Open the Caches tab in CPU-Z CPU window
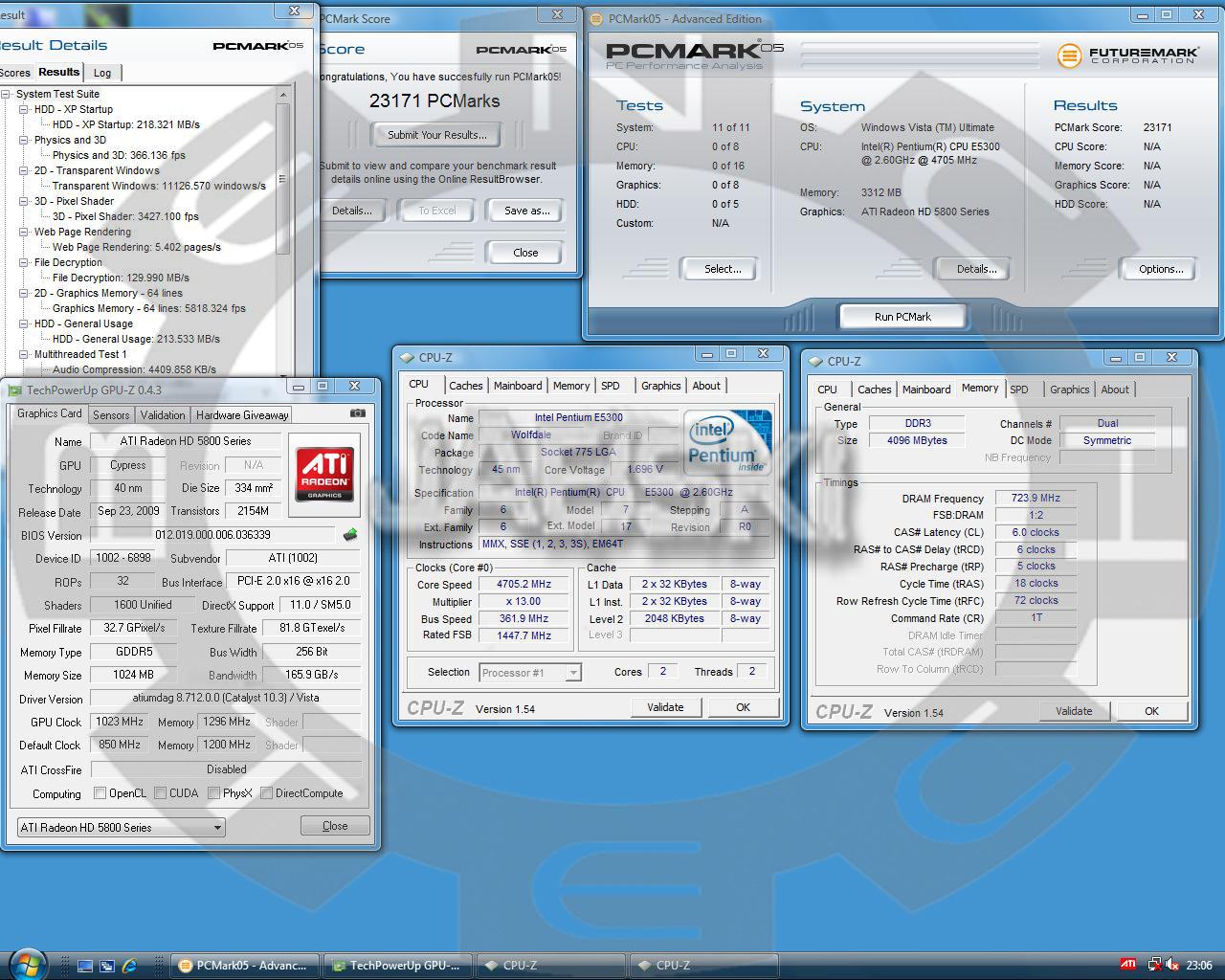Image resolution: width=1225 pixels, height=980 pixels. tap(466, 386)
